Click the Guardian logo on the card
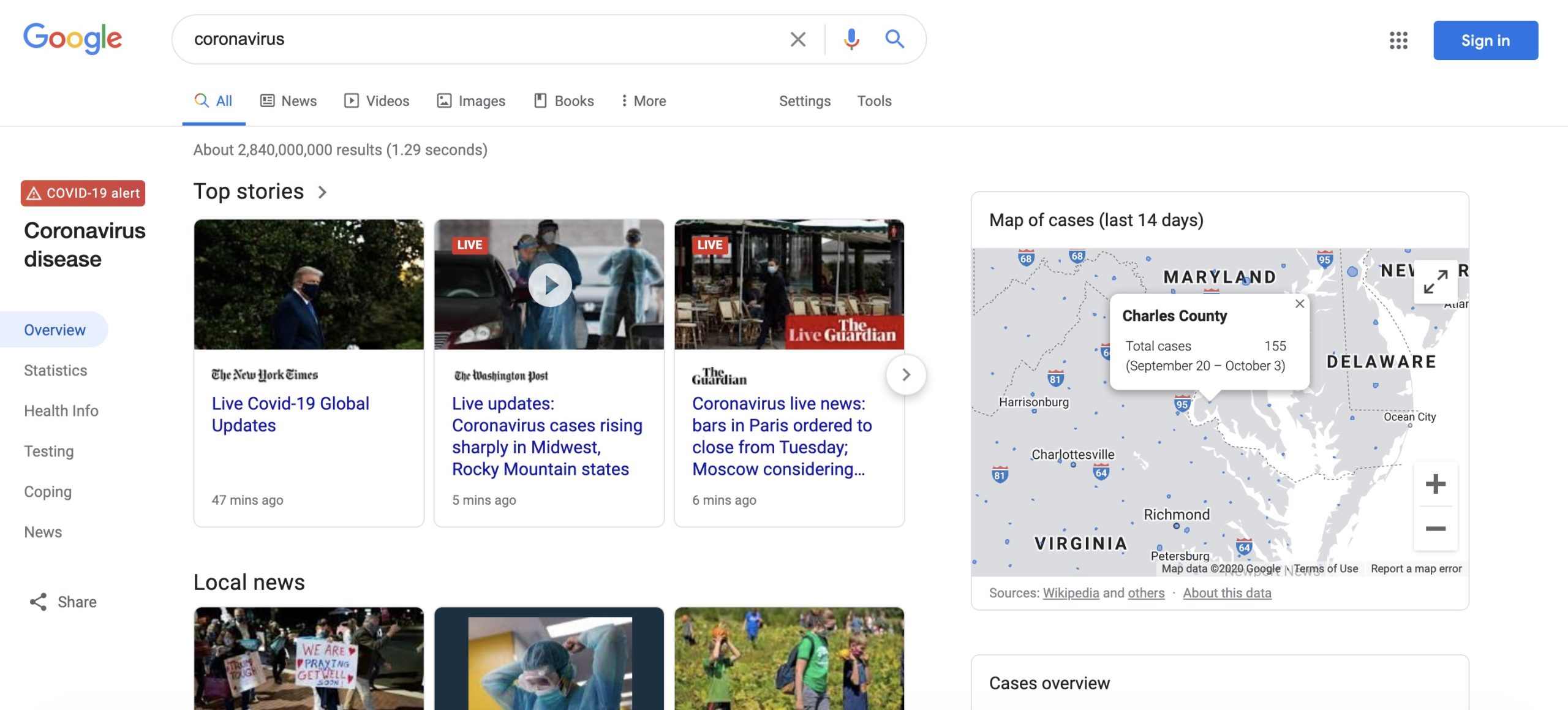Image resolution: width=1568 pixels, height=710 pixels. tap(719, 376)
